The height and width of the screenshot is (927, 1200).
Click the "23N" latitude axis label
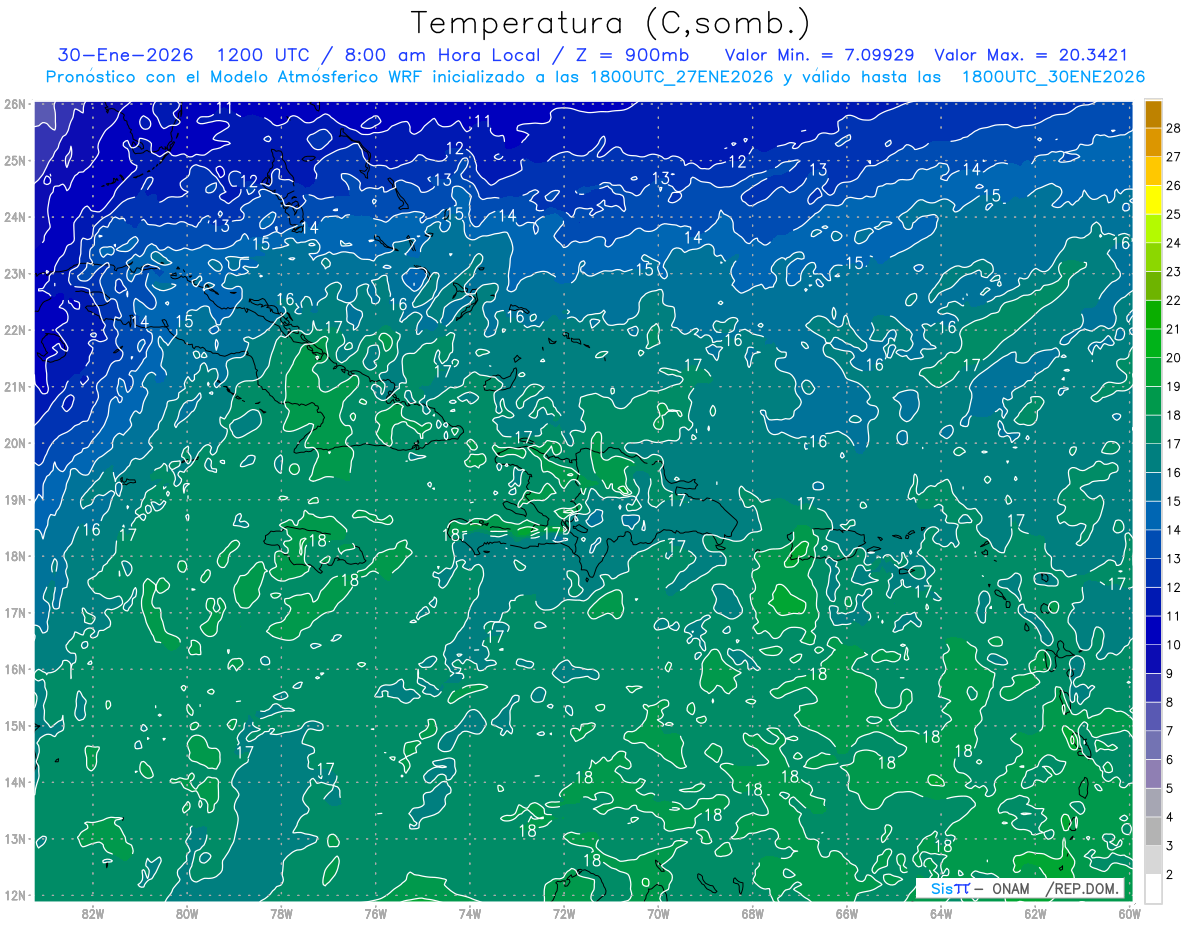tap(14, 273)
